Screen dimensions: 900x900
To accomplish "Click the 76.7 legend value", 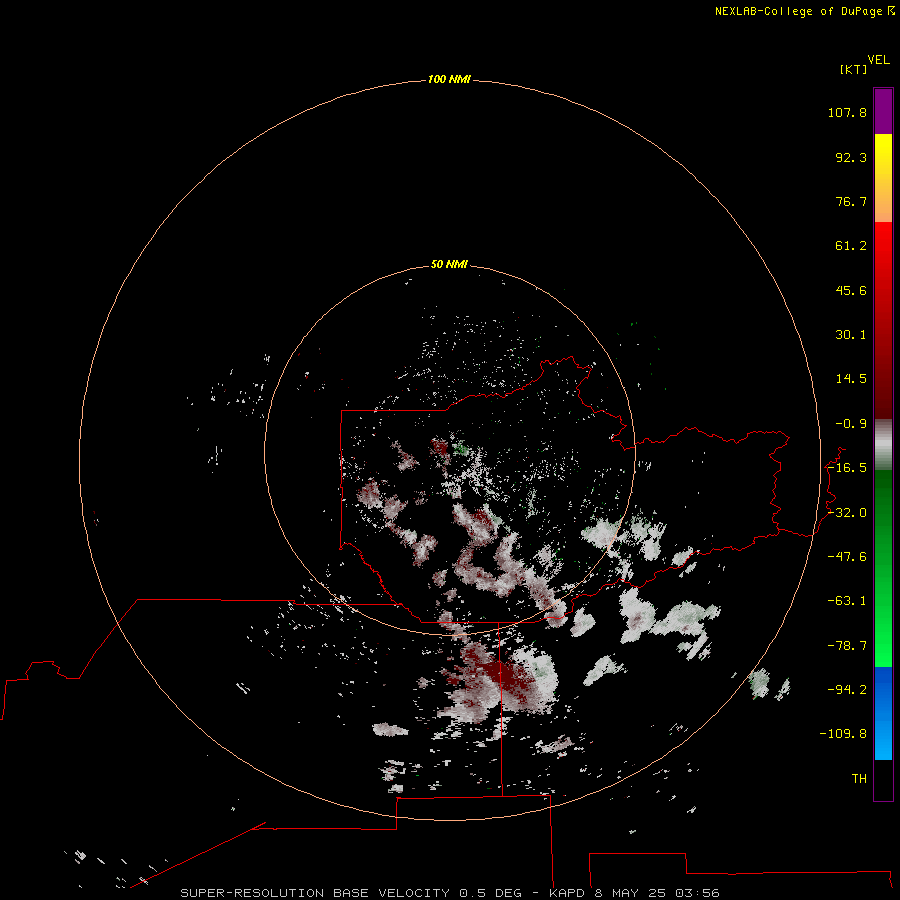I will click(851, 201).
